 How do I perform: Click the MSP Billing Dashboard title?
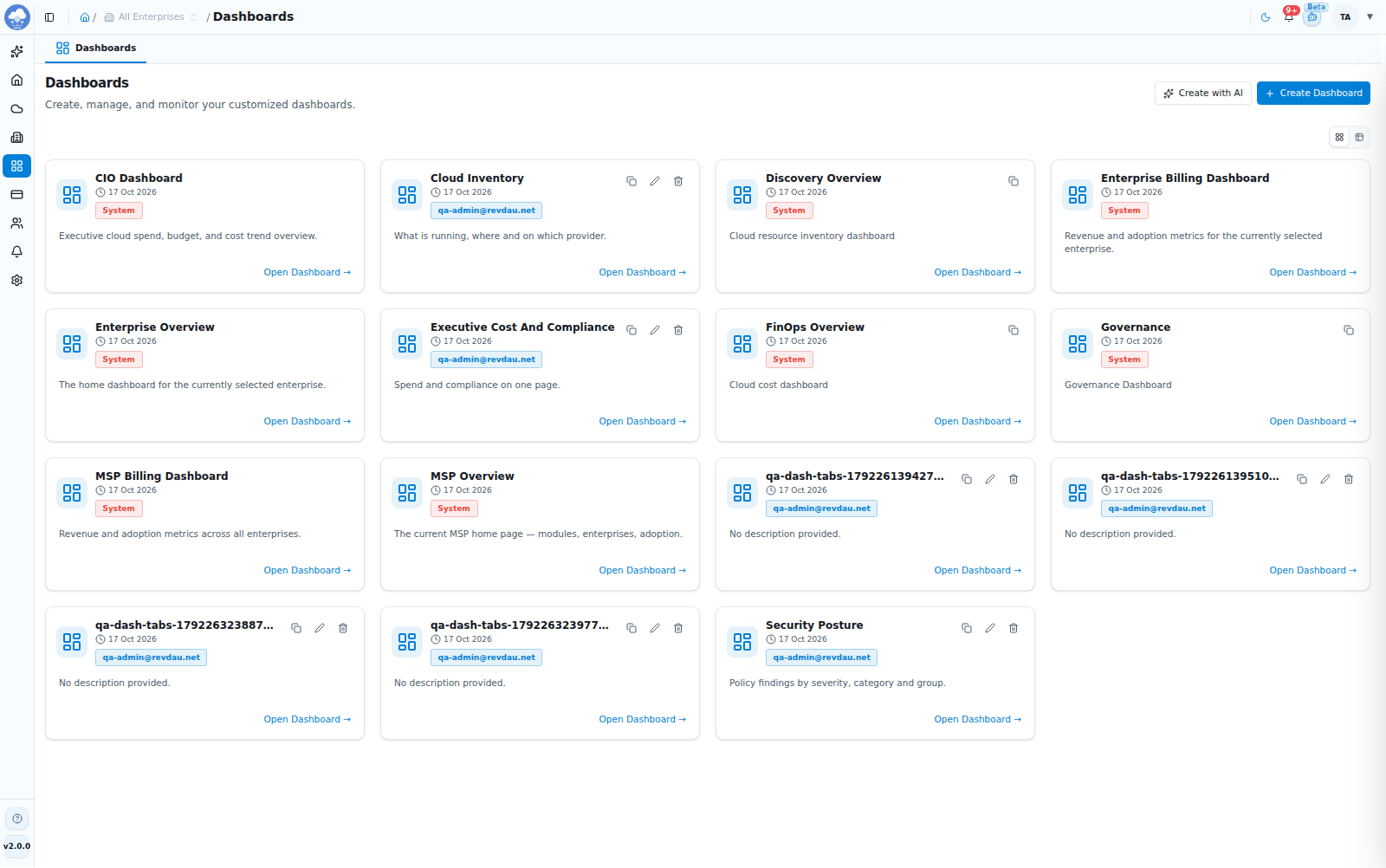pyautogui.click(x=162, y=476)
